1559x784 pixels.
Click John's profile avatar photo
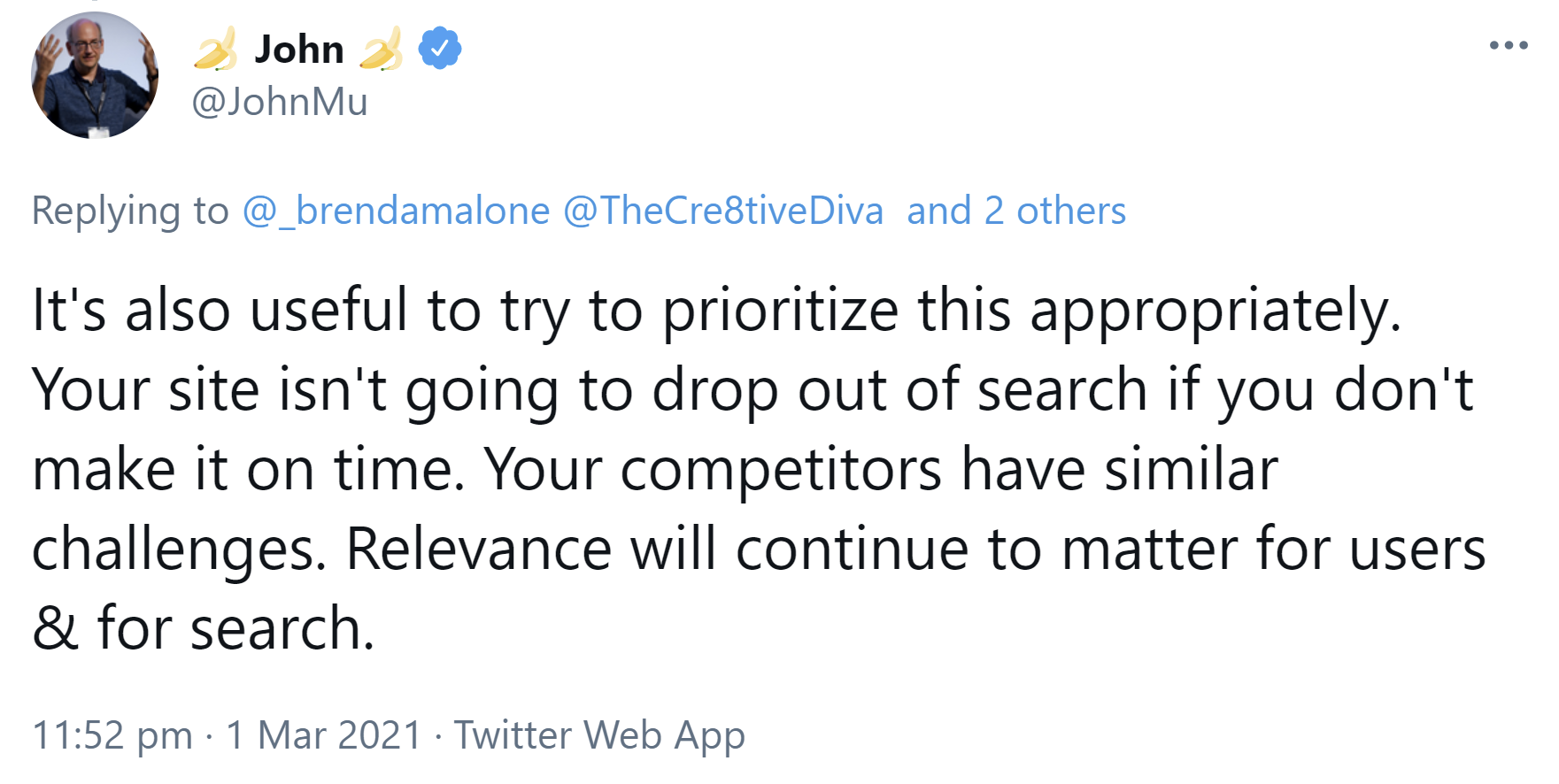(x=95, y=75)
